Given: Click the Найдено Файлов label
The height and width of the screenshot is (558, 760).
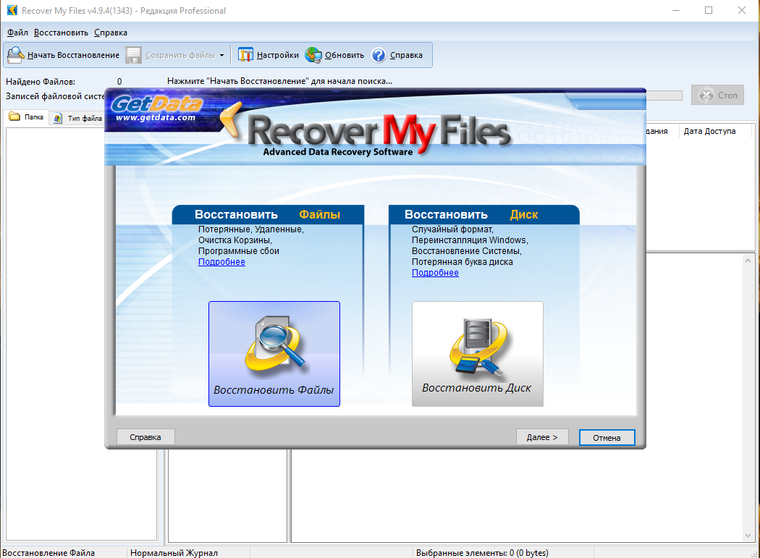Looking at the screenshot, I should (x=40, y=81).
